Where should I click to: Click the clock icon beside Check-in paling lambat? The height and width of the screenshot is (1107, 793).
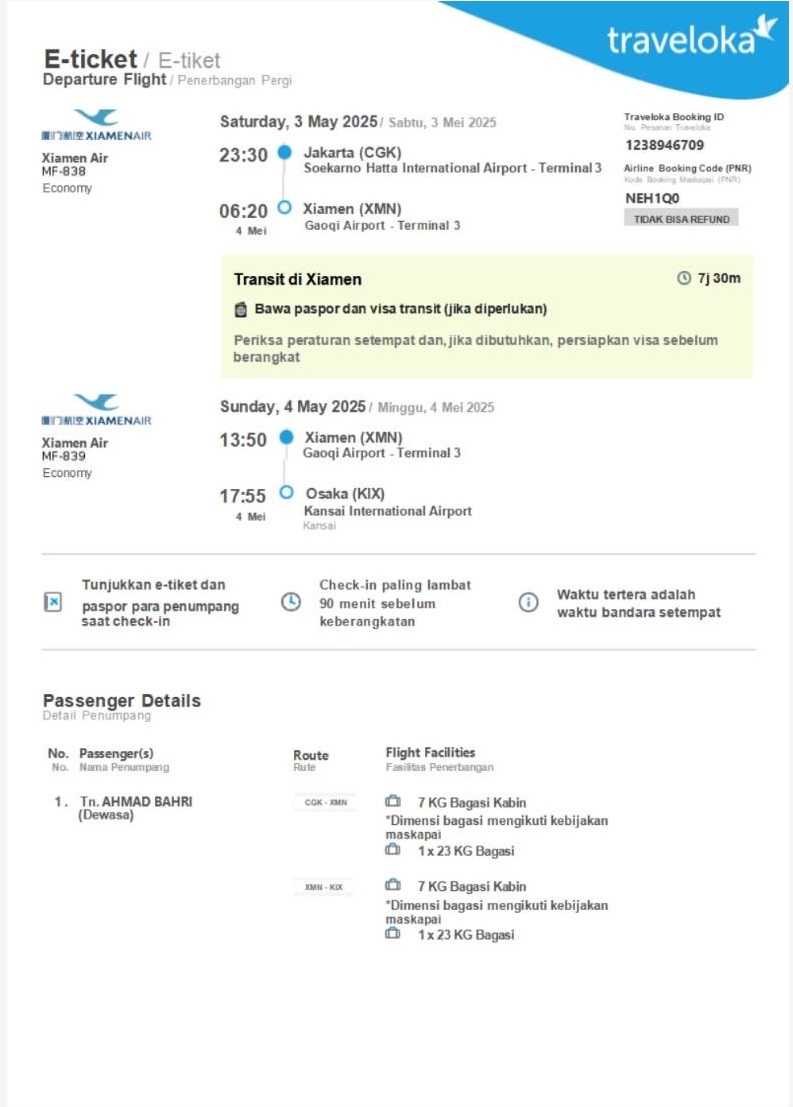coord(290,603)
